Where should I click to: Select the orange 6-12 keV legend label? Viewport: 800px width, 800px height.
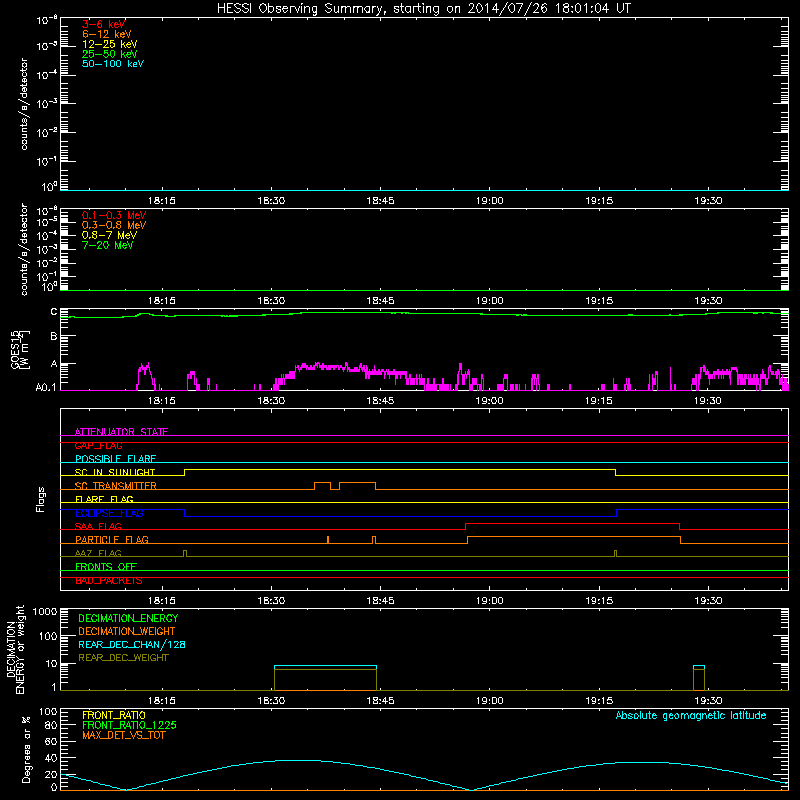(106, 34)
